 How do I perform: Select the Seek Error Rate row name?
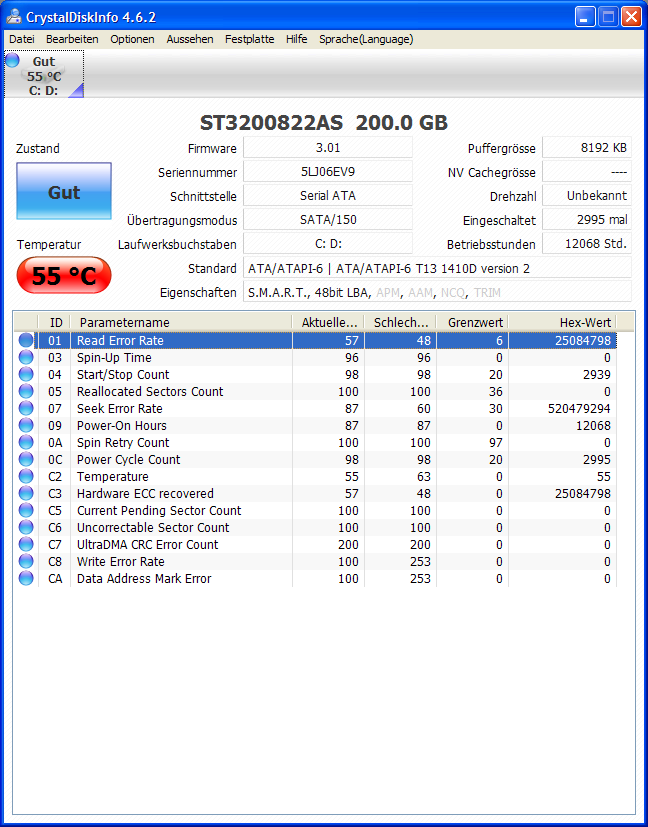[x=120, y=409]
